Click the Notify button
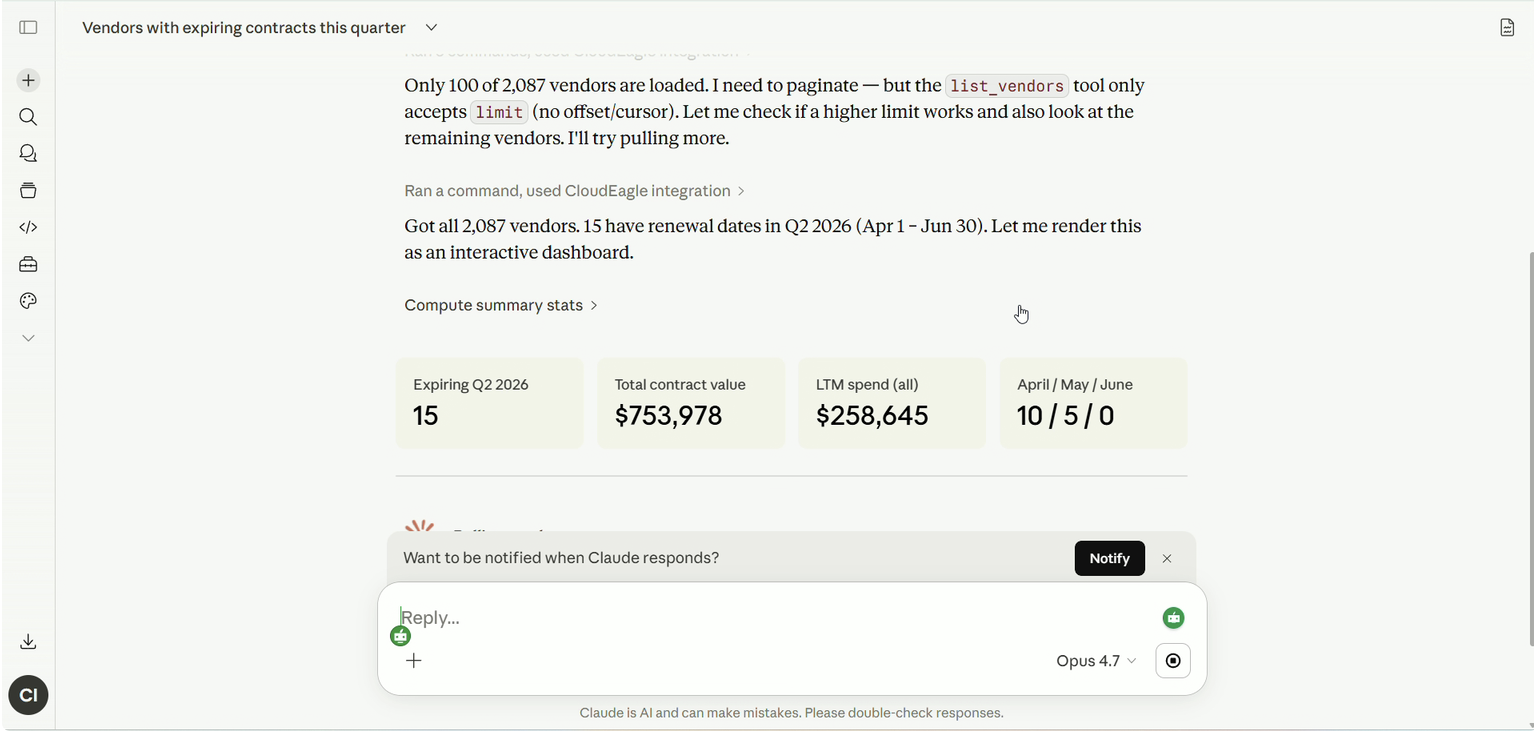Image resolution: width=1534 pixels, height=734 pixels. pyautogui.click(x=1109, y=558)
